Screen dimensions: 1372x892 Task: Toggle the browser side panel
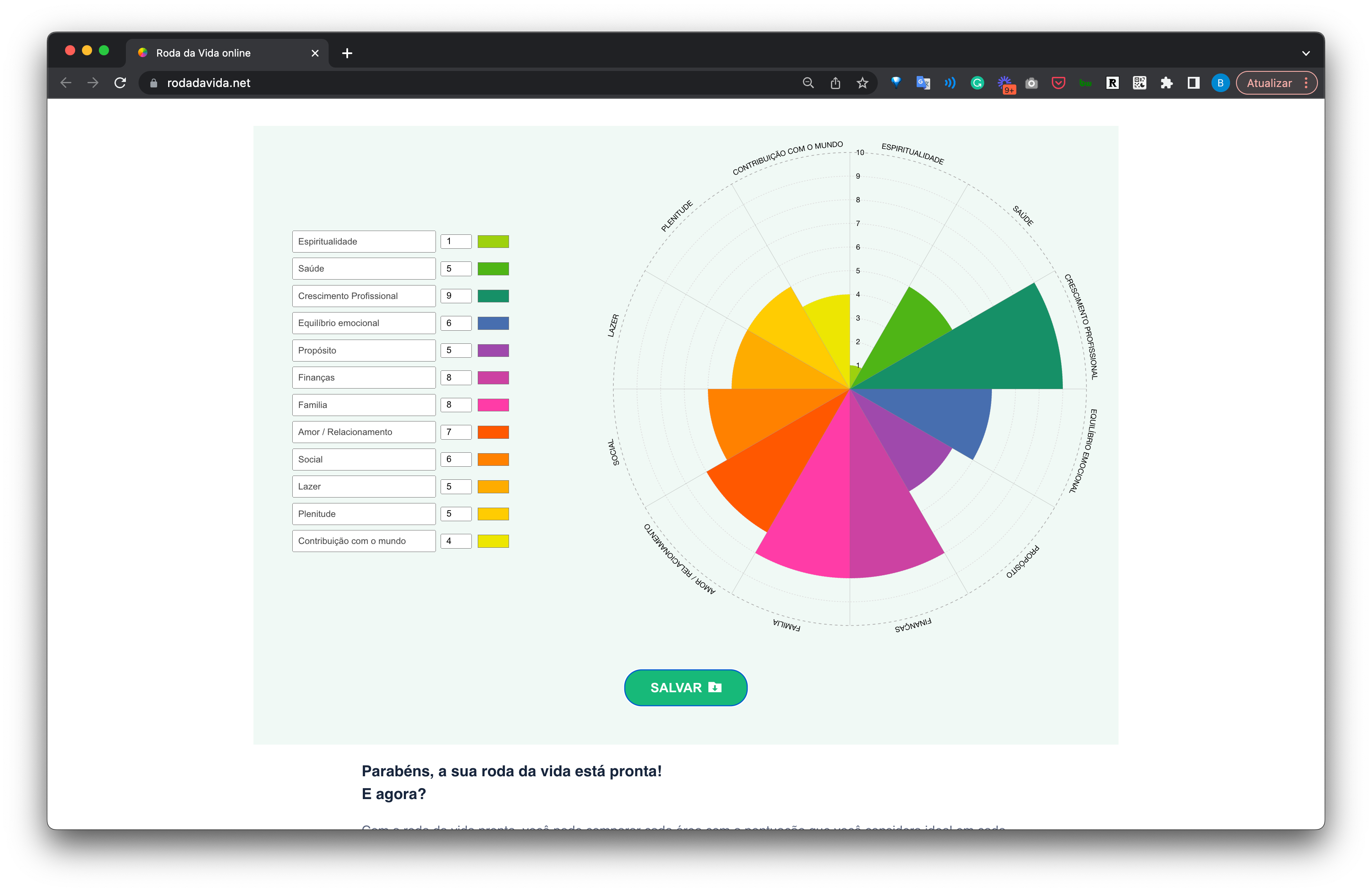[1193, 83]
